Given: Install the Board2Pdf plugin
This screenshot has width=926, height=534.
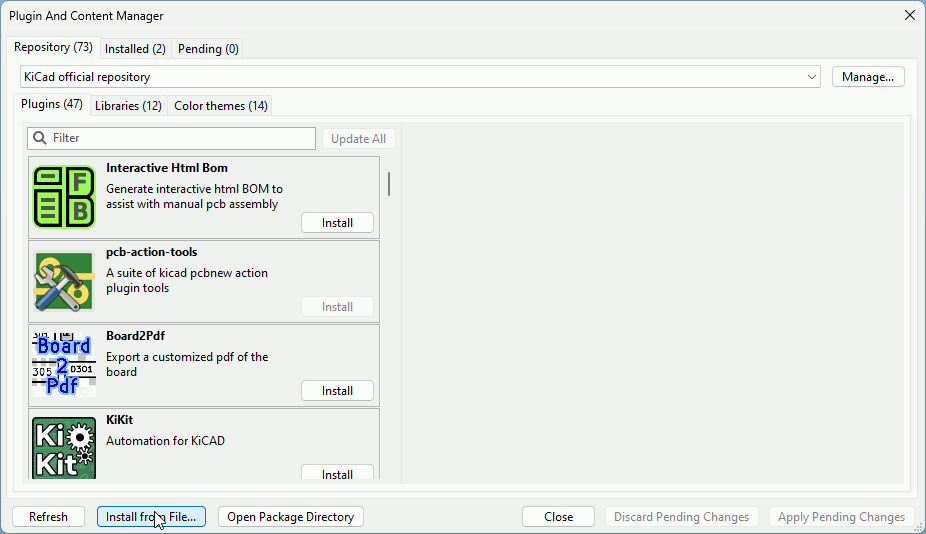Looking at the screenshot, I should tap(337, 391).
